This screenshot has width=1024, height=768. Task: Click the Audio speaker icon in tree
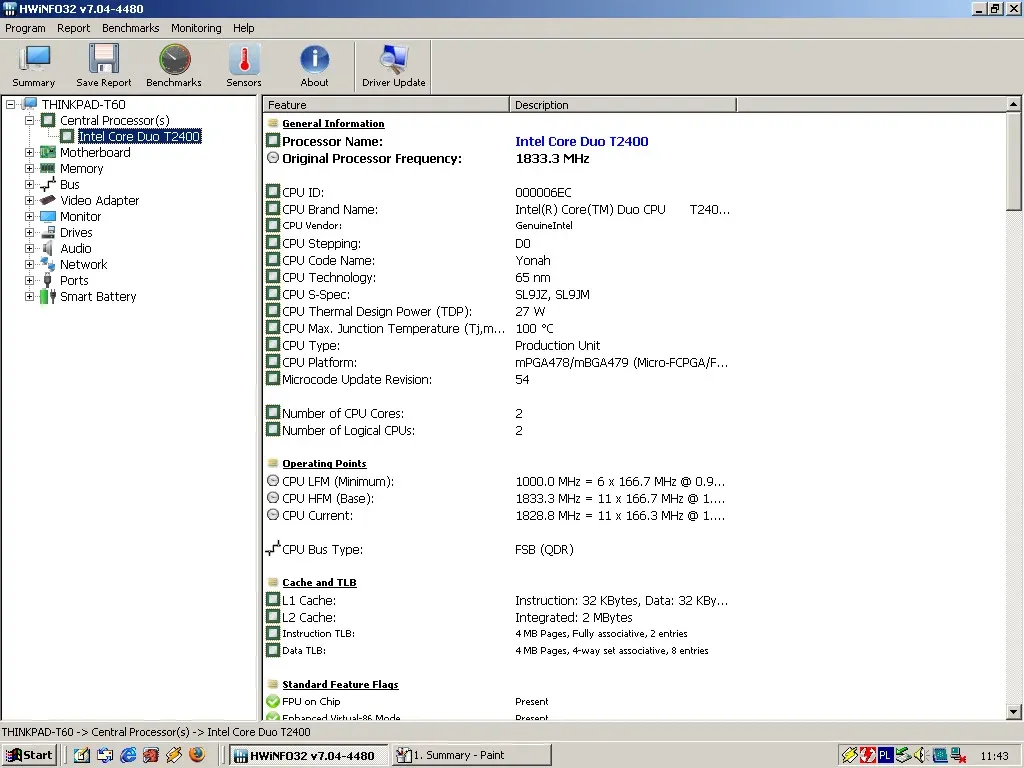click(x=48, y=248)
